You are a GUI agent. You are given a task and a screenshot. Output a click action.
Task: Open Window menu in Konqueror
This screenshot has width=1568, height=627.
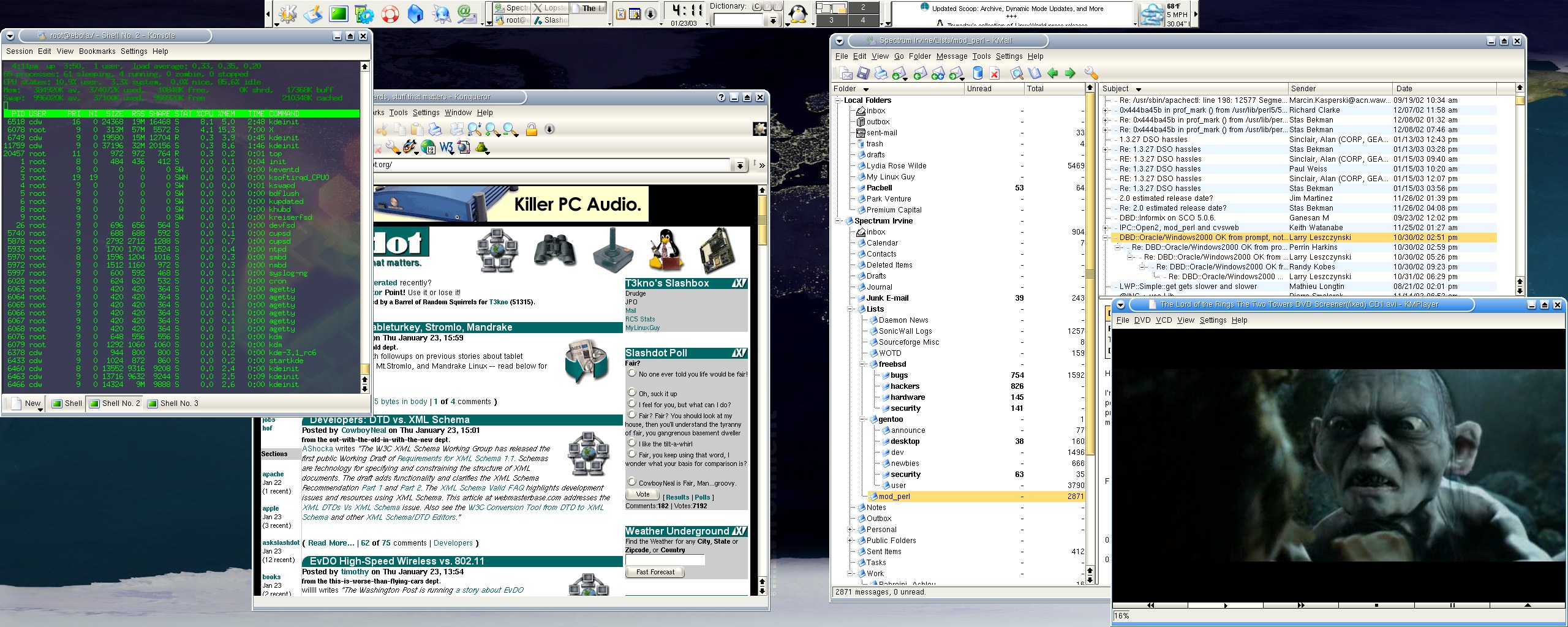click(x=458, y=113)
